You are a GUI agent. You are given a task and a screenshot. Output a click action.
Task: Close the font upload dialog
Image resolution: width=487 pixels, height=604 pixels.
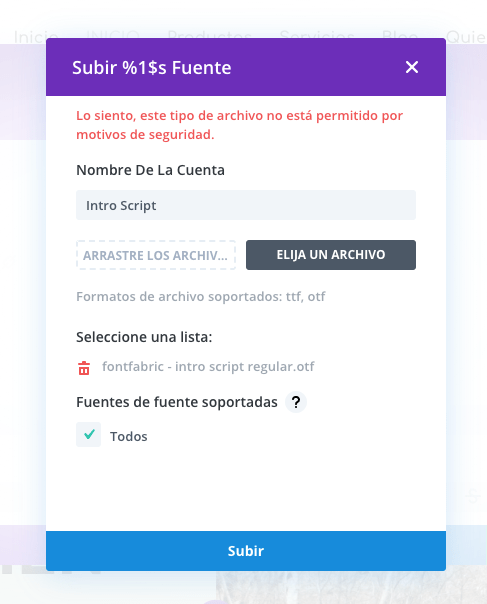click(411, 67)
